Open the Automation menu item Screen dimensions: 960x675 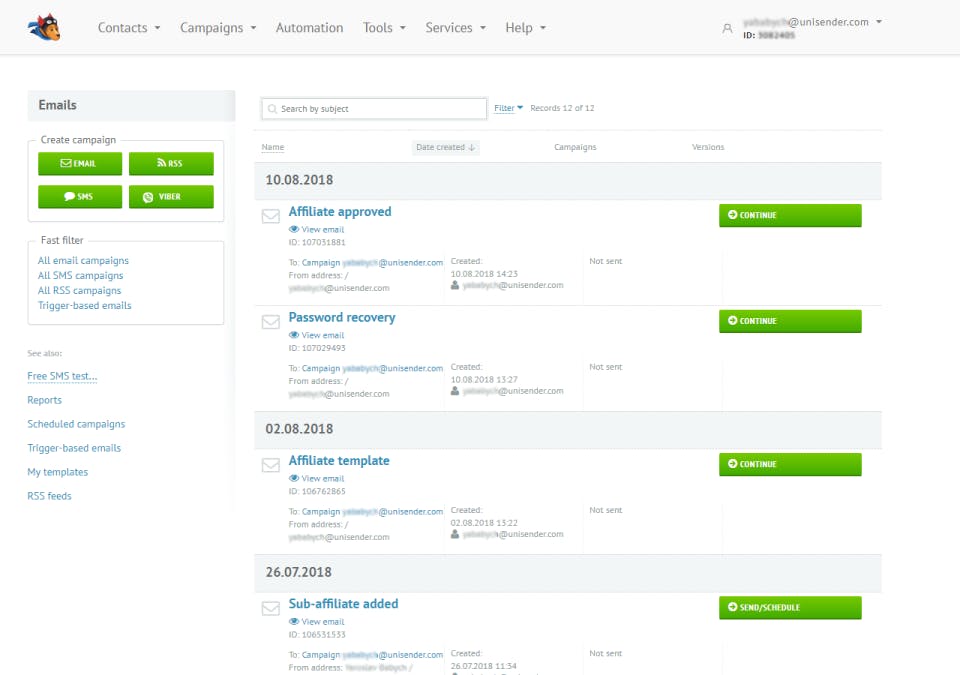coord(309,28)
